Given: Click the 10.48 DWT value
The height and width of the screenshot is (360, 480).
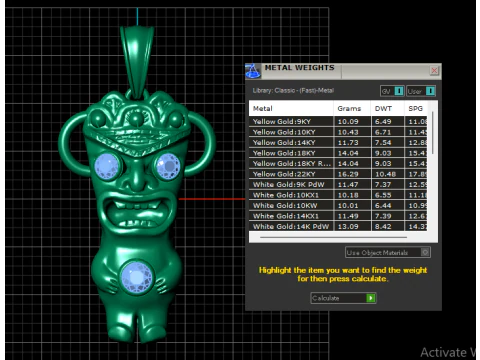Looking at the screenshot, I should point(386,174).
